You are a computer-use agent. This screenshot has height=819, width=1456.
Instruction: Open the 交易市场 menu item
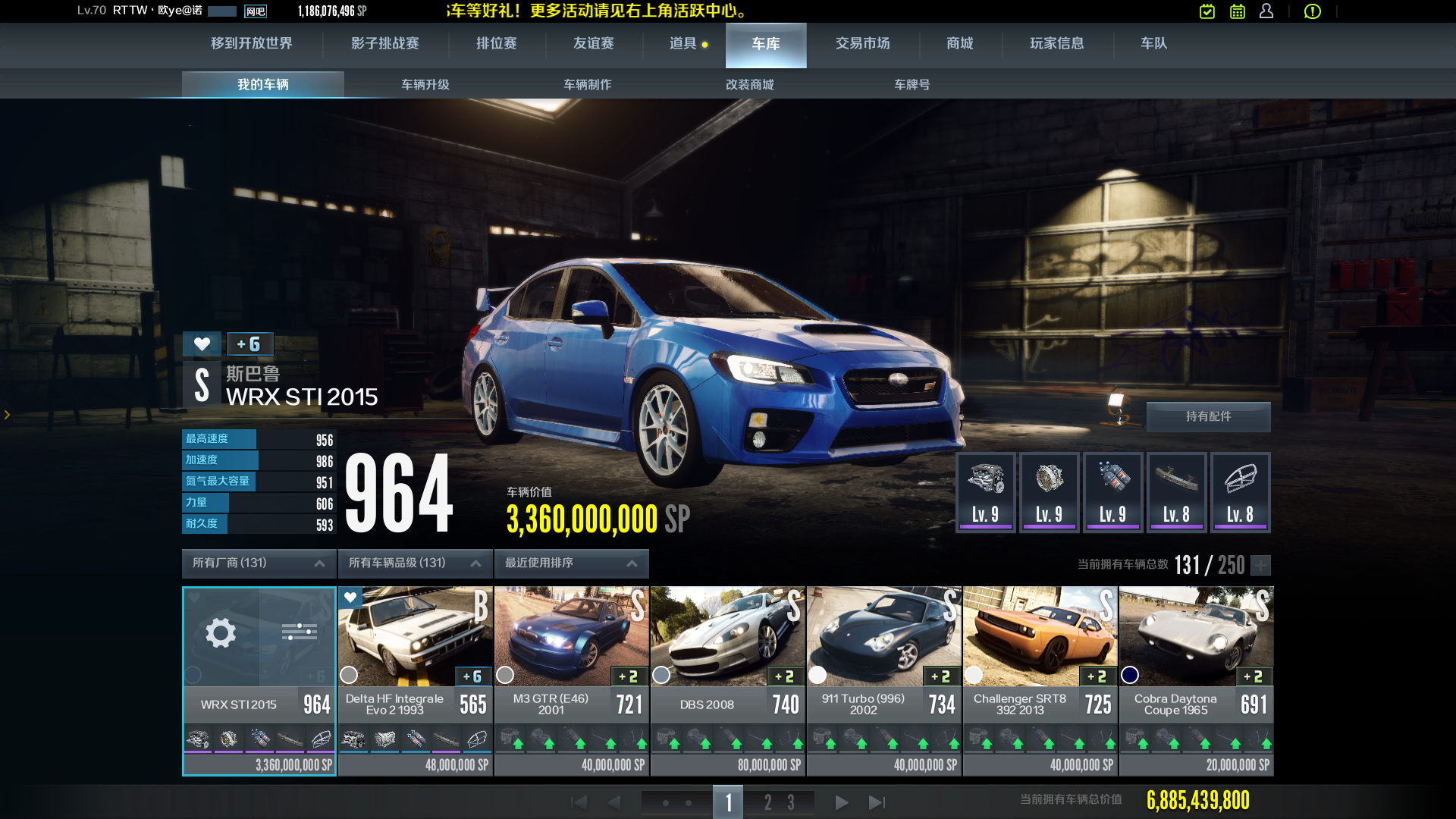[863, 44]
